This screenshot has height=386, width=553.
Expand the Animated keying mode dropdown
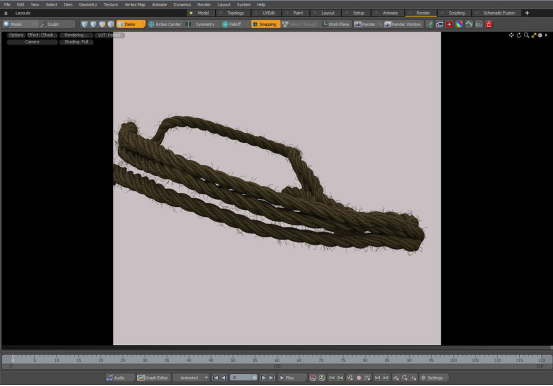[x=192, y=378]
